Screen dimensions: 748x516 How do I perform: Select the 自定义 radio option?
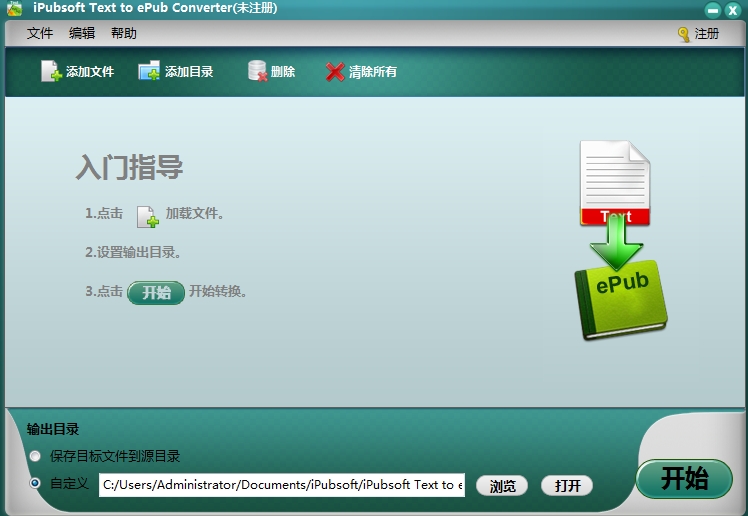35,483
